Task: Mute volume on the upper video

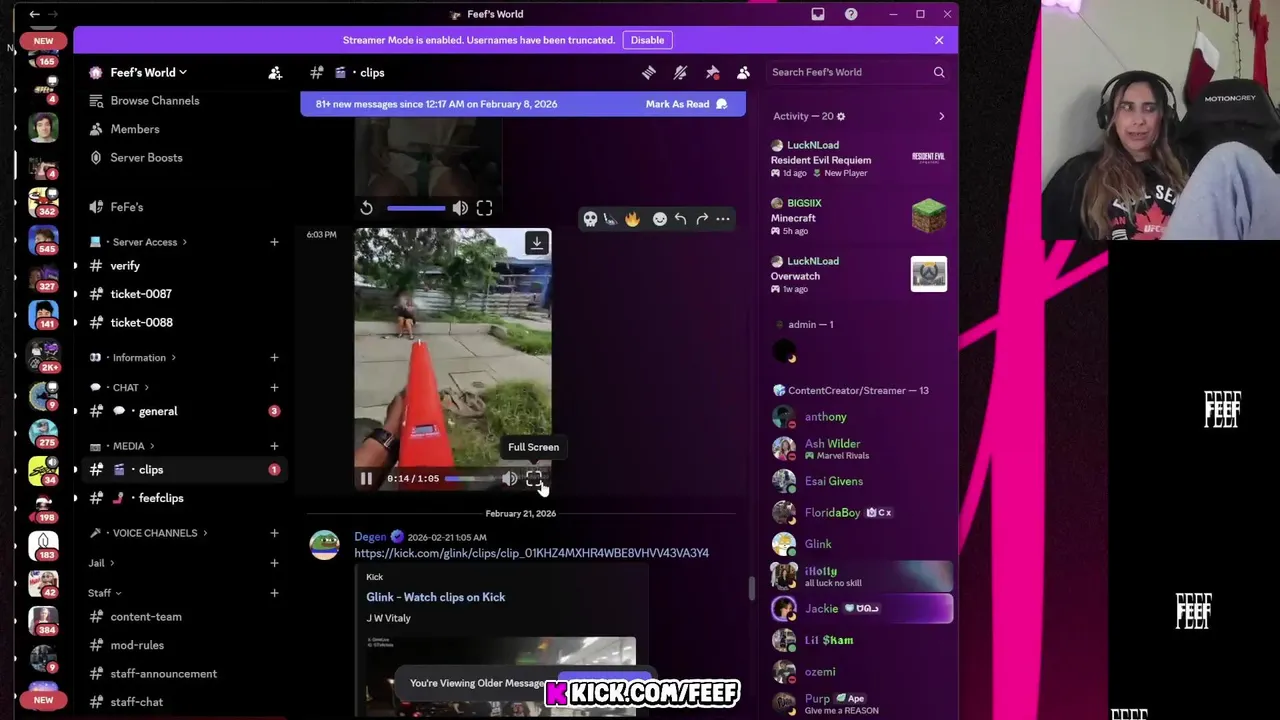Action: pos(460,208)
